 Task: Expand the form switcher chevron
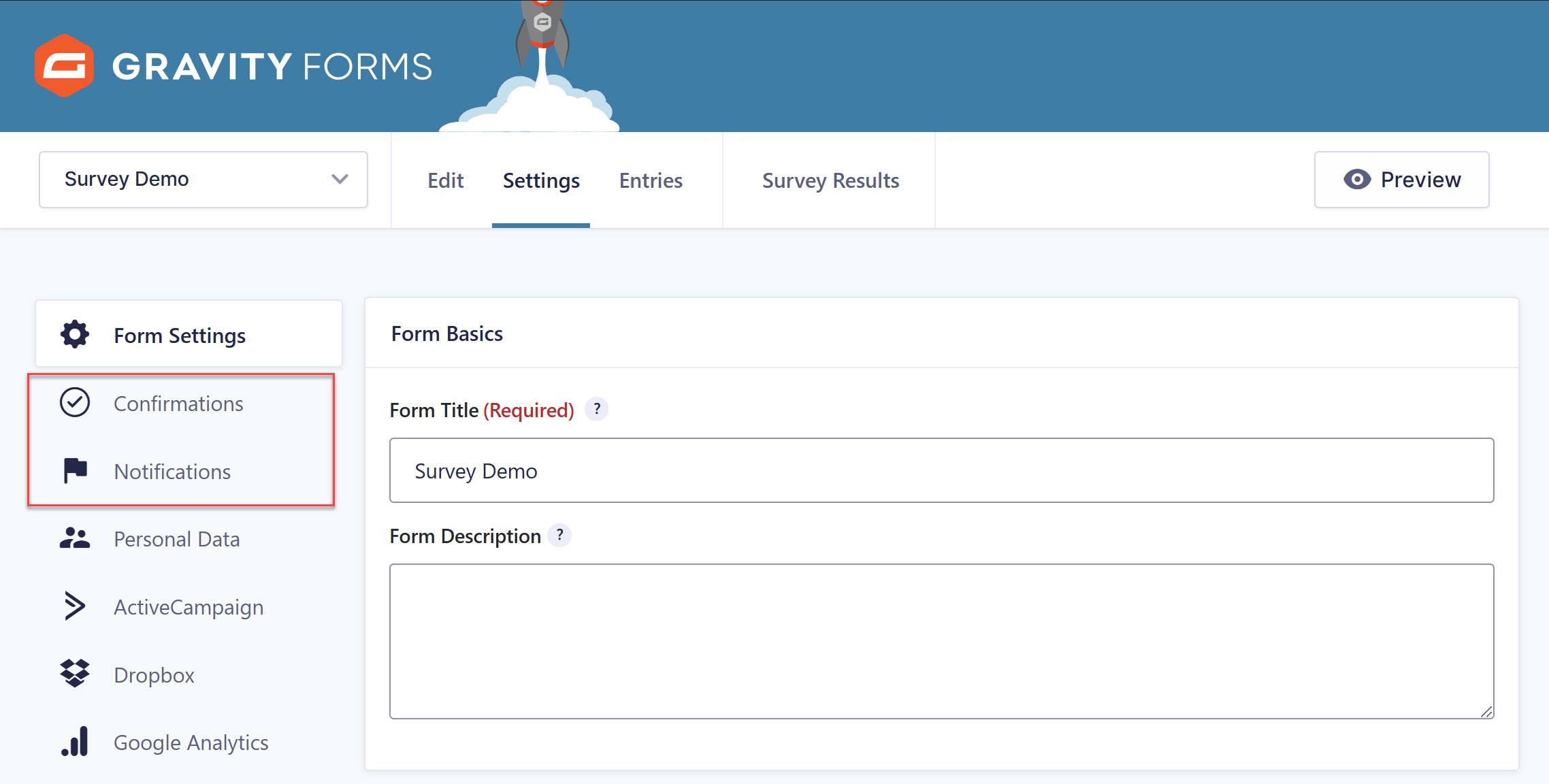click(338, 179)
